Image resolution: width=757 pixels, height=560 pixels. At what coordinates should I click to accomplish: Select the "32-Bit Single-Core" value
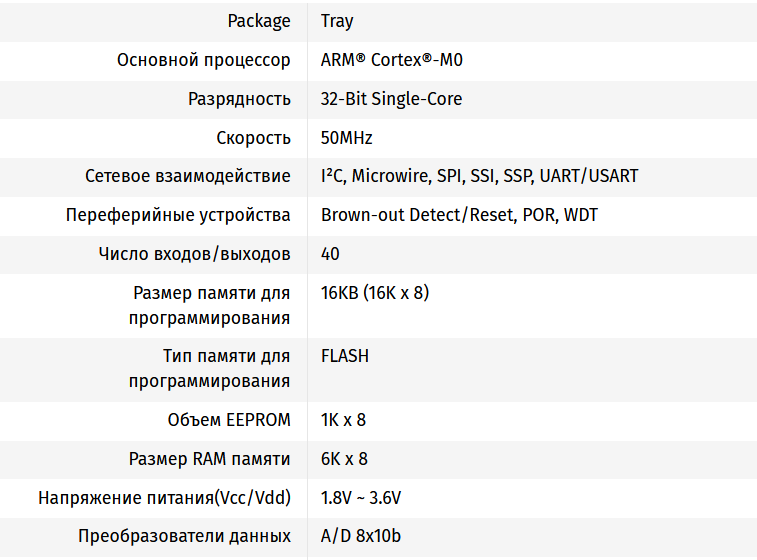click(x=391, y=99)
